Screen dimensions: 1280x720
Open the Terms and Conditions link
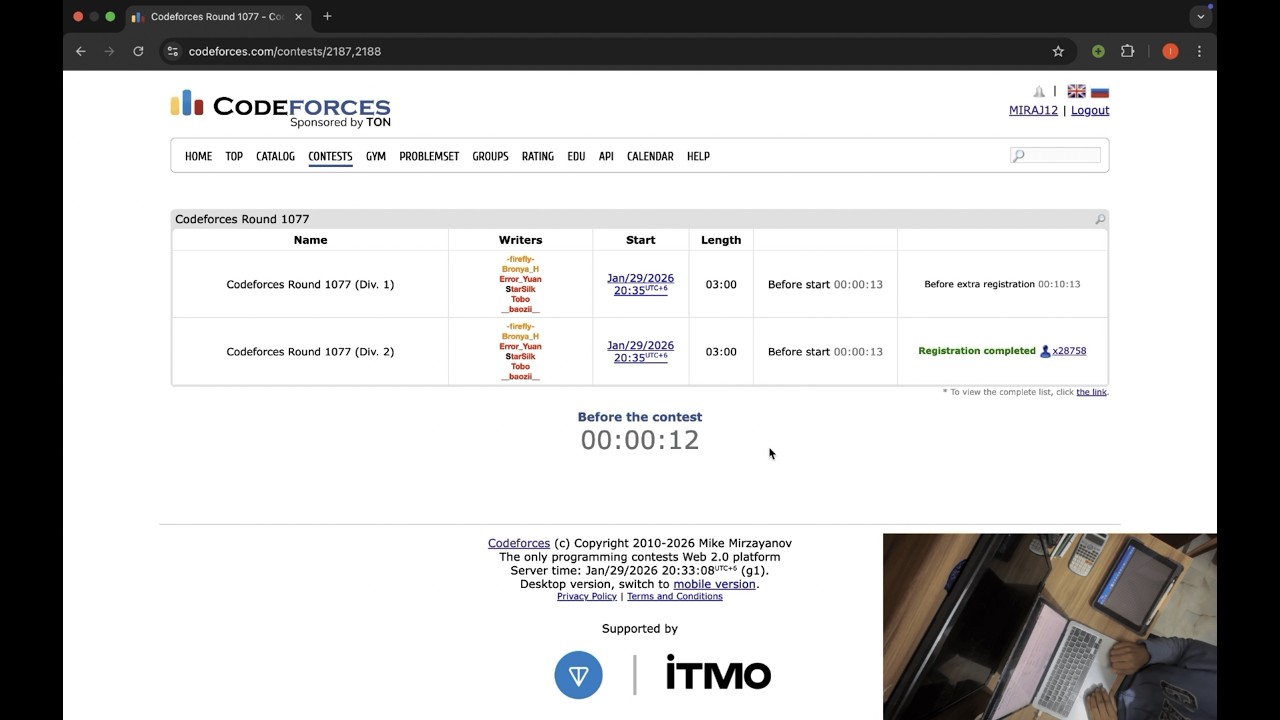click(x=675, y=596)
